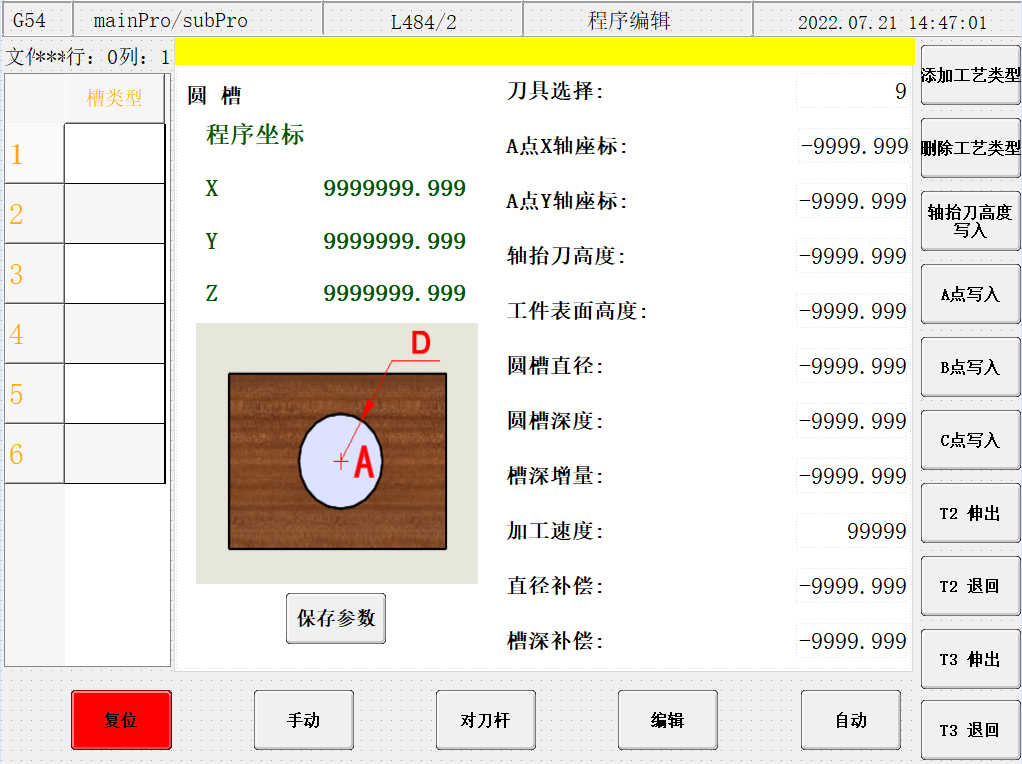Select the 编辑 edit mode button
This screenshot has height=764, width=1022.
pyautogui.click(x=667, y=720)
